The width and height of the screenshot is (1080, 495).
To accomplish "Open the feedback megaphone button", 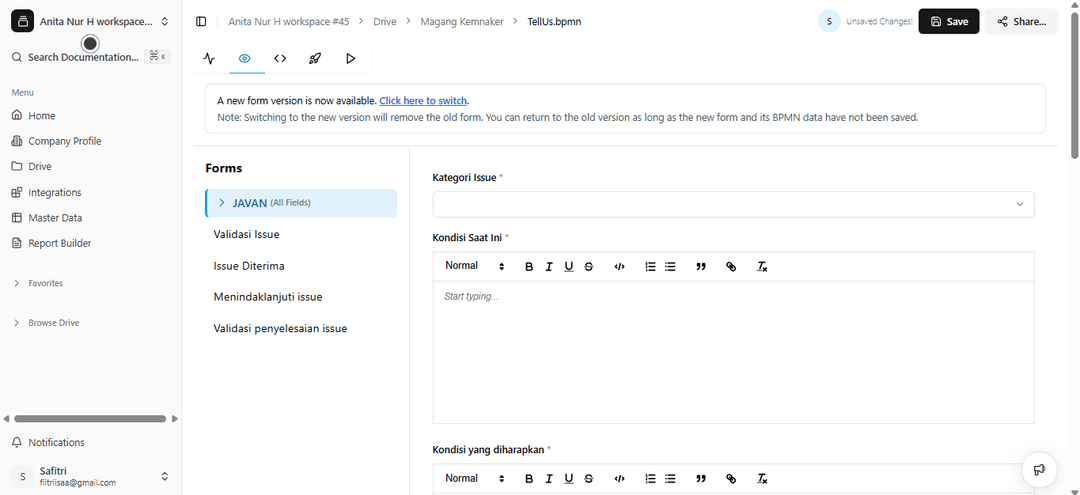I will point(1039,469).
